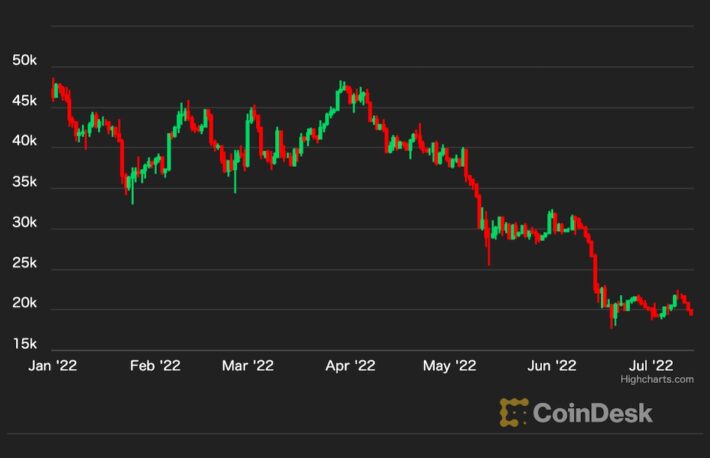Viewport: 710px width, 458px height.
Task: Click the 15k y-axis label
Action: [x=24, y=345]
